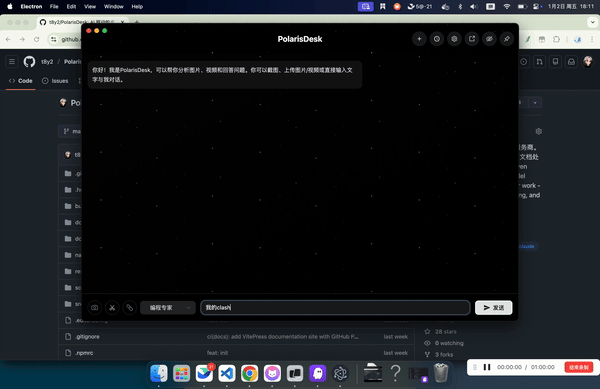Open Visual Studio Code from the dock

pyautogui.click(x=227, y=373)
